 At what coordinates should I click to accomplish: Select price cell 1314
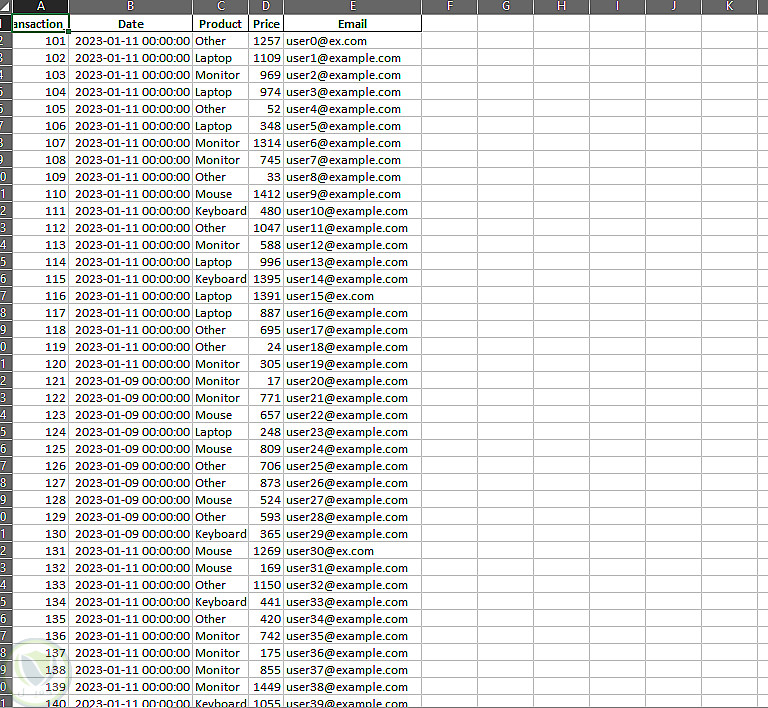click(x=266, y=143)
